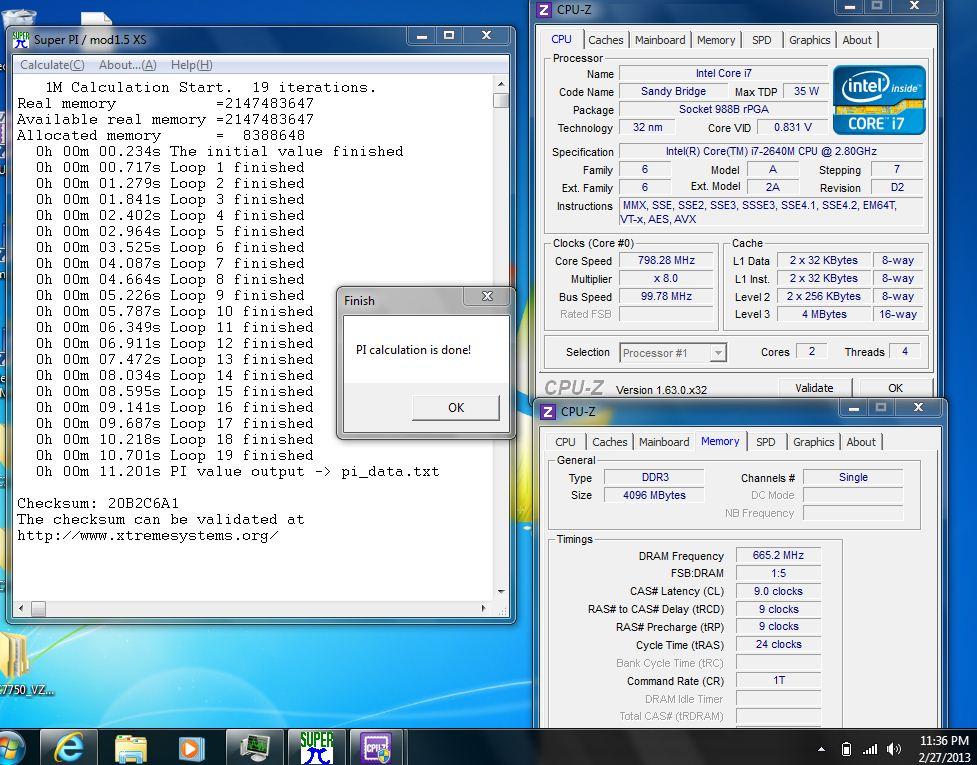Minimize the lower CPU-Z window
The height and width of the screenshot is (765, 977).
pyautogui.click(x=854, y=407)
